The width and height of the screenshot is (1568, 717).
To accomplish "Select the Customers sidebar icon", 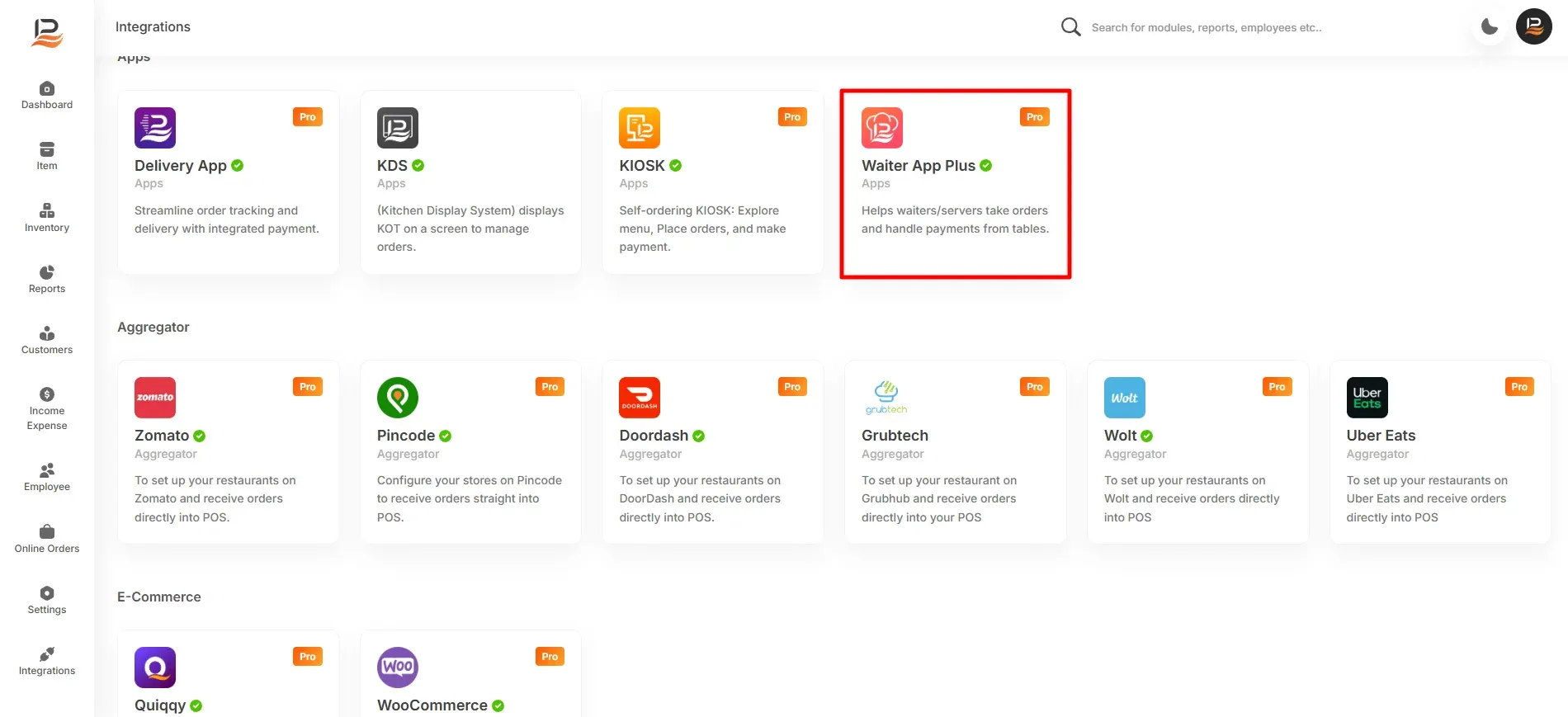I will coord(47,340).
